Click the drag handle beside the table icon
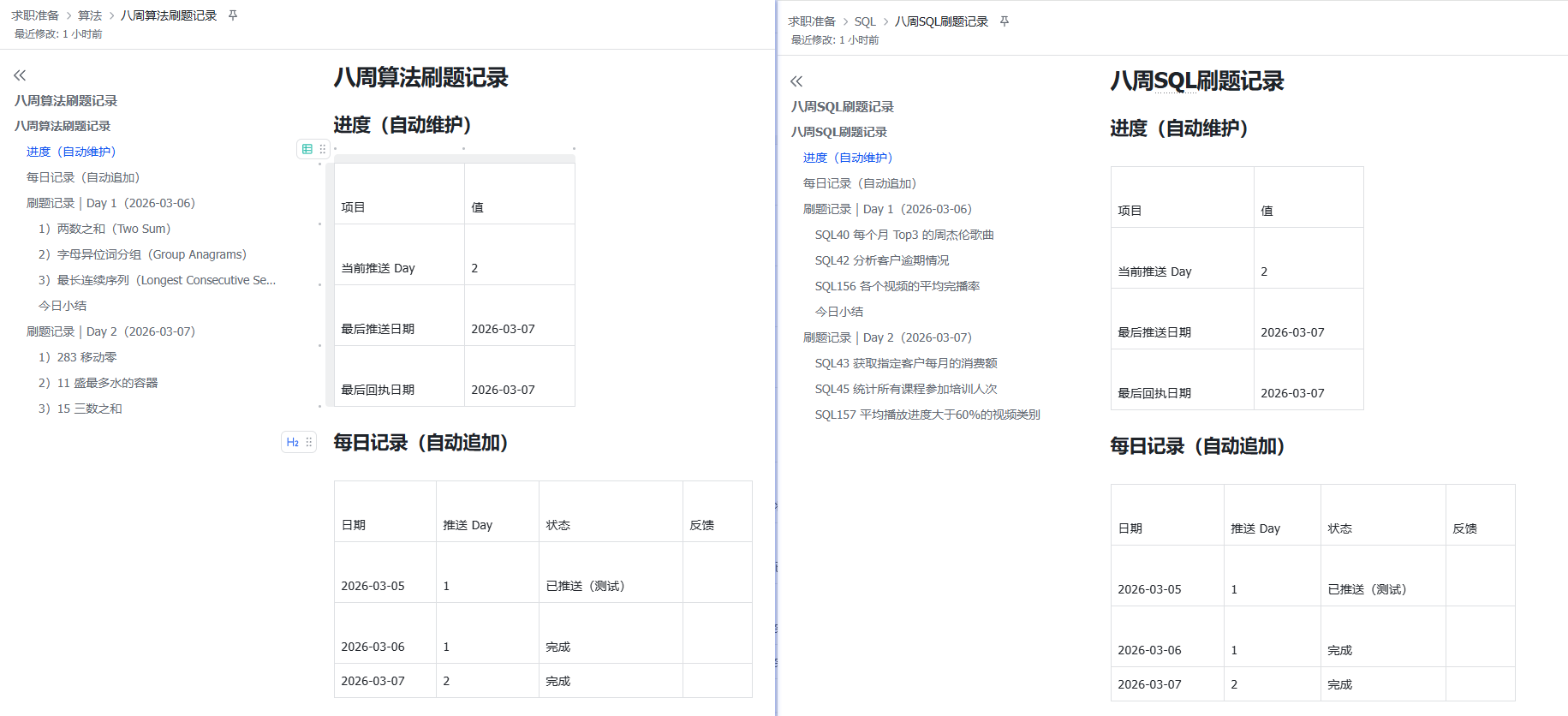1568x716 pixels. [x=323, y=149]
